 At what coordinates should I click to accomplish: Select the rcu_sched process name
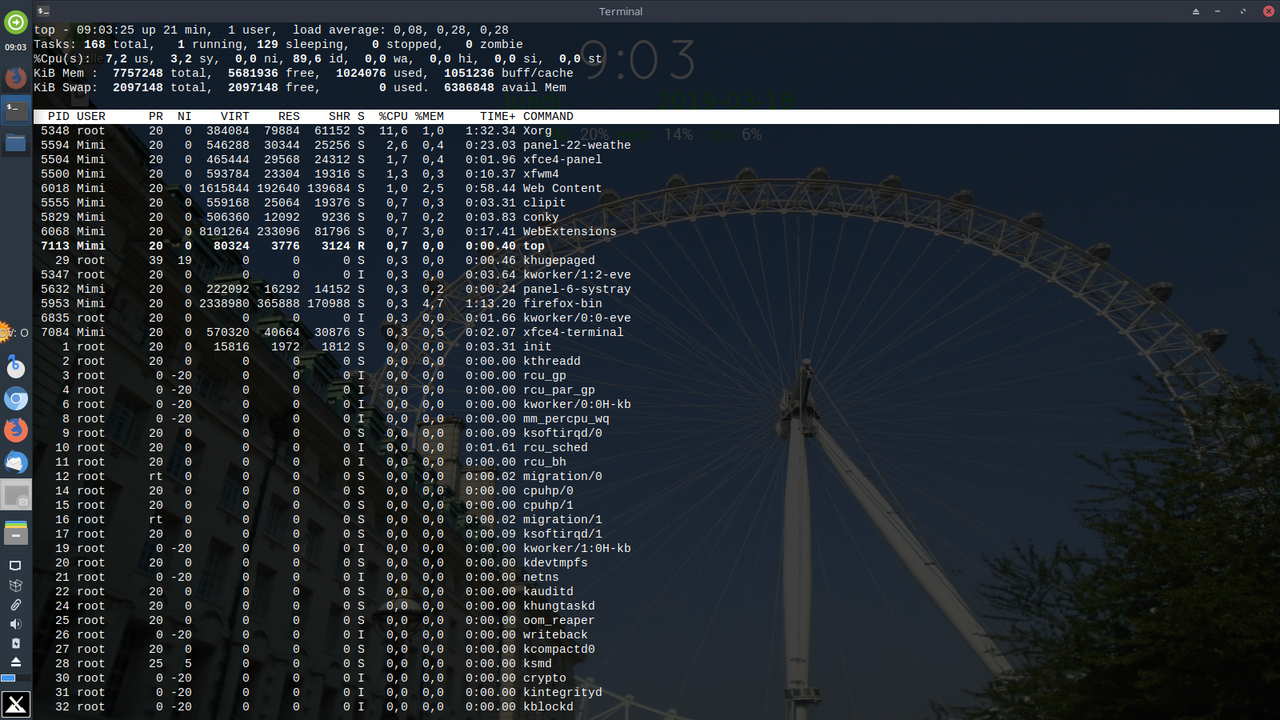(x=555, y=448)
